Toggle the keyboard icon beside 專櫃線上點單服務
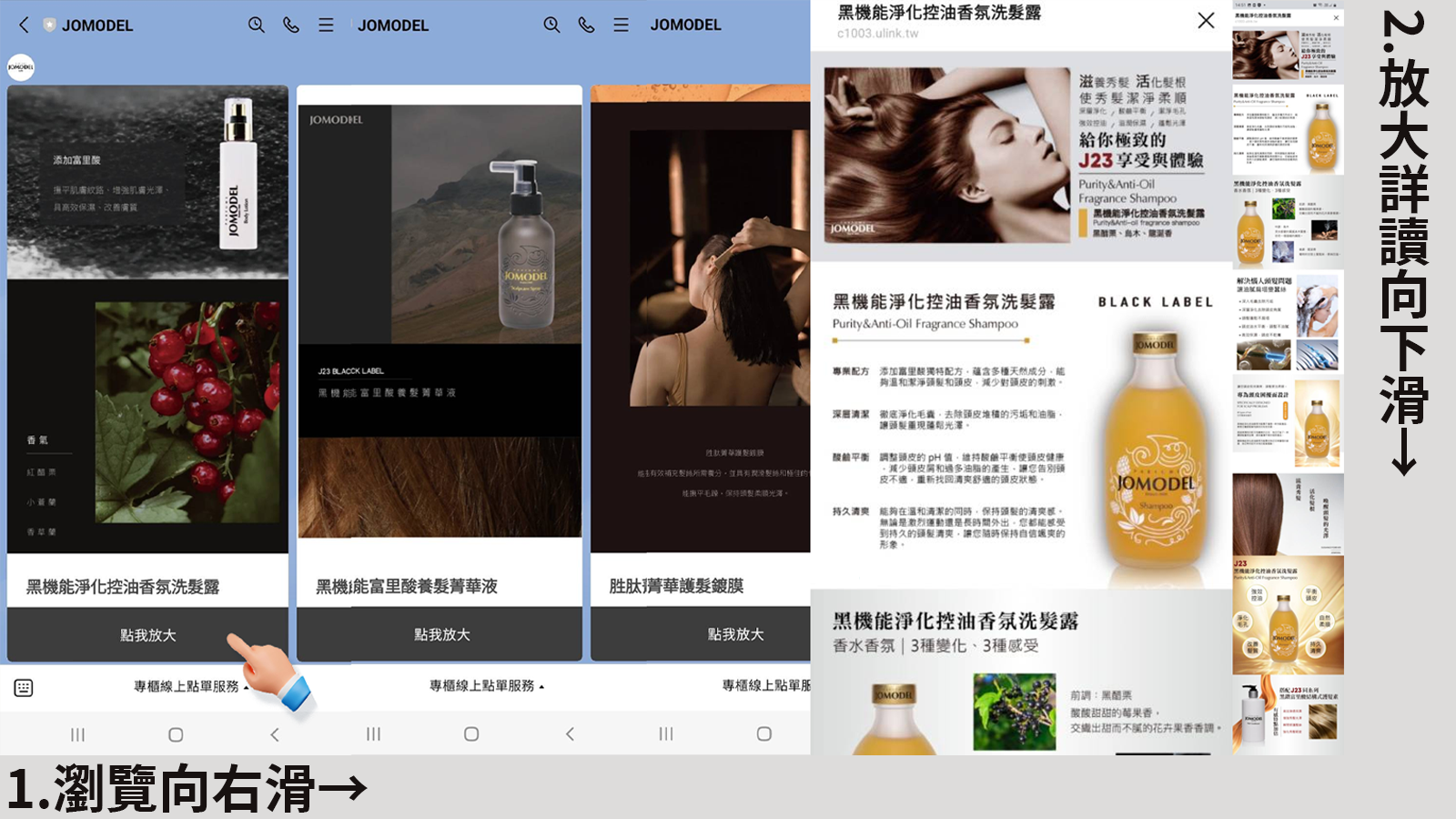 24,688
